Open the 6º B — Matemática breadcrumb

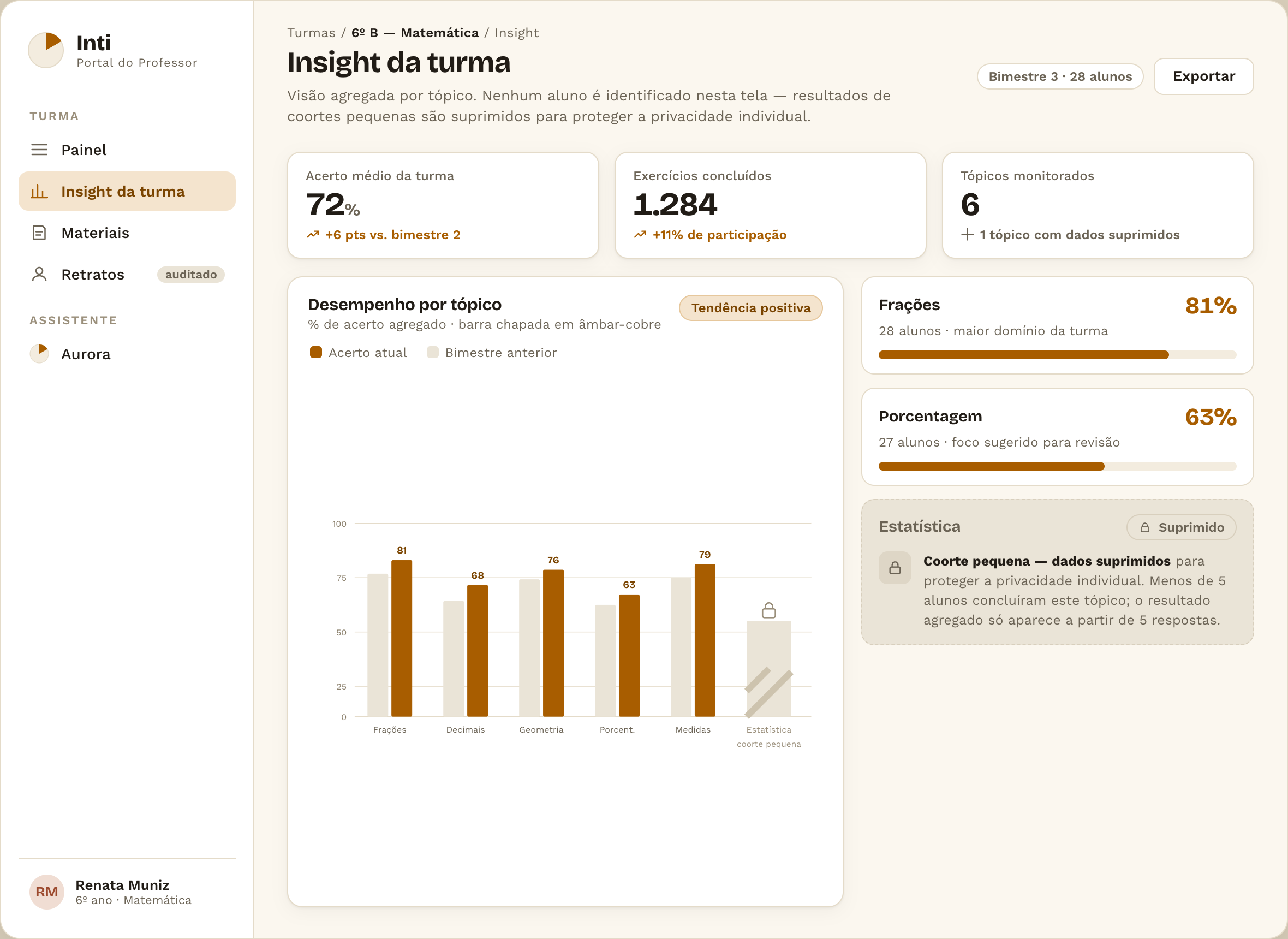coord(415,33)
